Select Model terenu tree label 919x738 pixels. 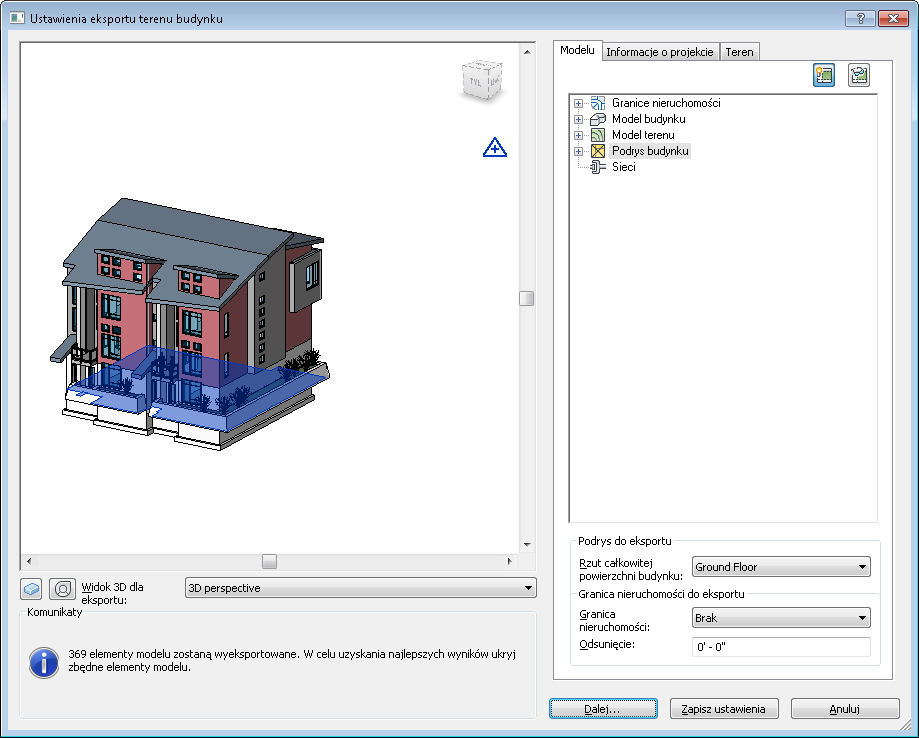click(643, 135)
